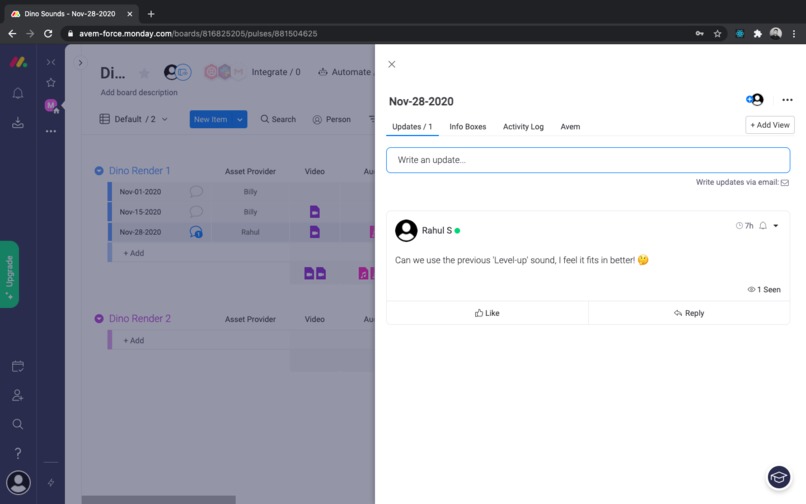
Task: Open item panel three-dots menu
Action: [787, 100]
